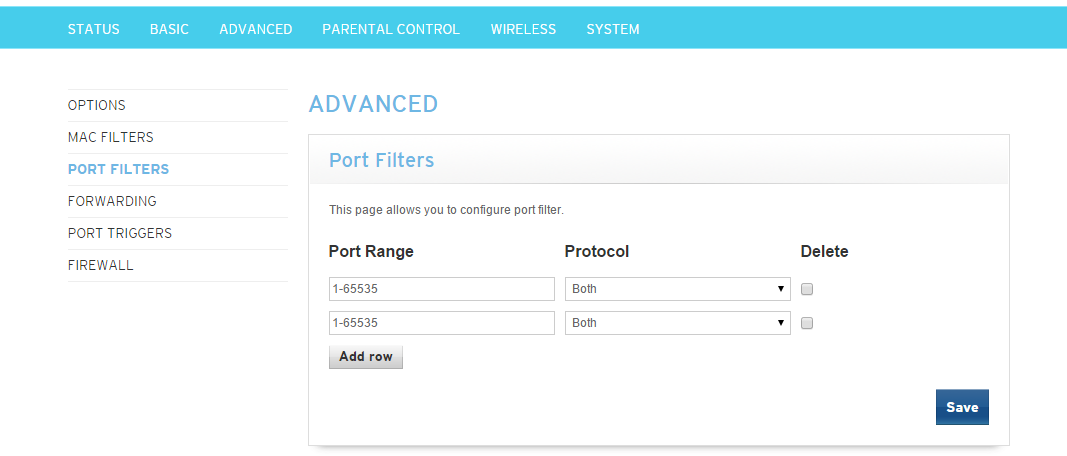Image resolution: width=1067 pixels, height=456 pixels.
Task: Go to the BASIC tab
Action: 169,29
